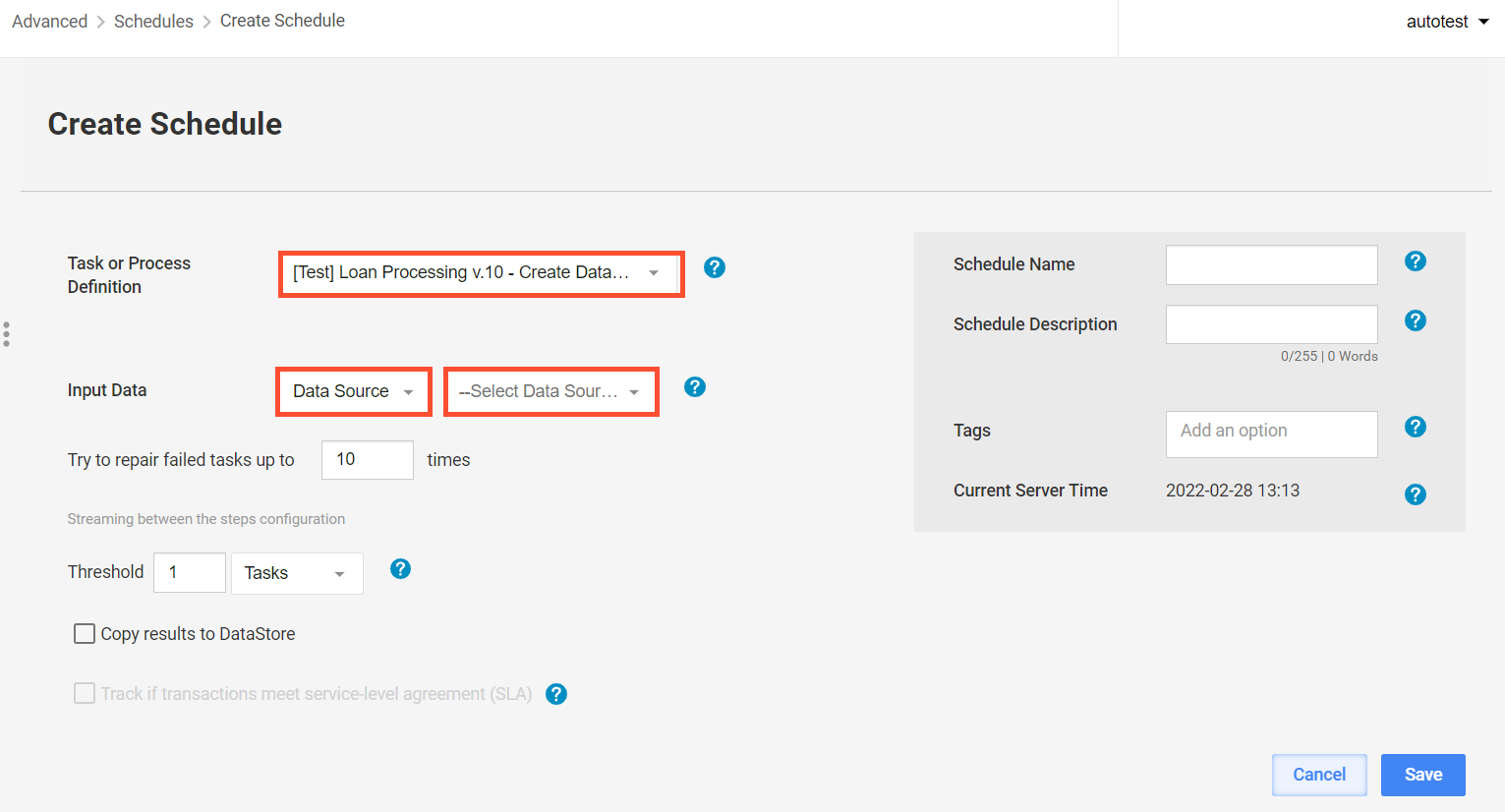Go to Schedules in the breadcrumb
Image resolution: width=1505 pixels, height=812 pixels.
click(x=153, y=22)
